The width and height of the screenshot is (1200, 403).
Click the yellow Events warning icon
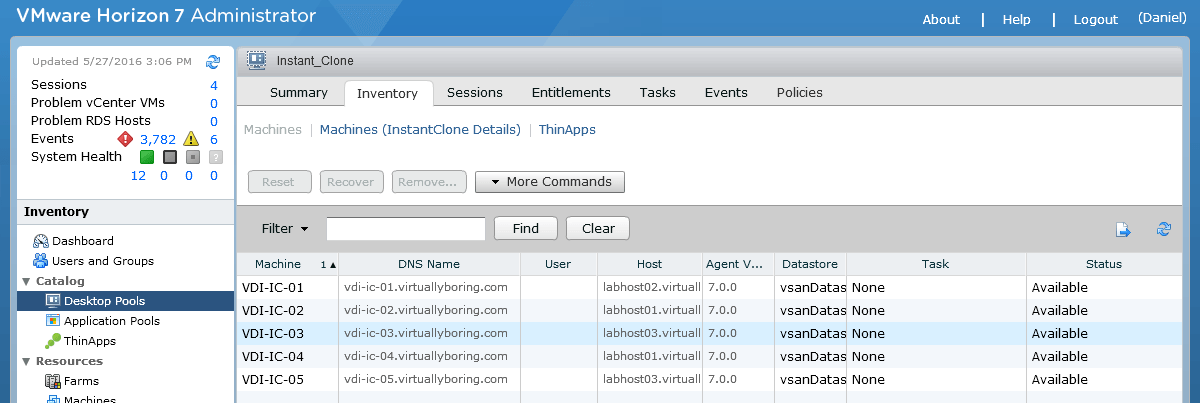point(192,139)
